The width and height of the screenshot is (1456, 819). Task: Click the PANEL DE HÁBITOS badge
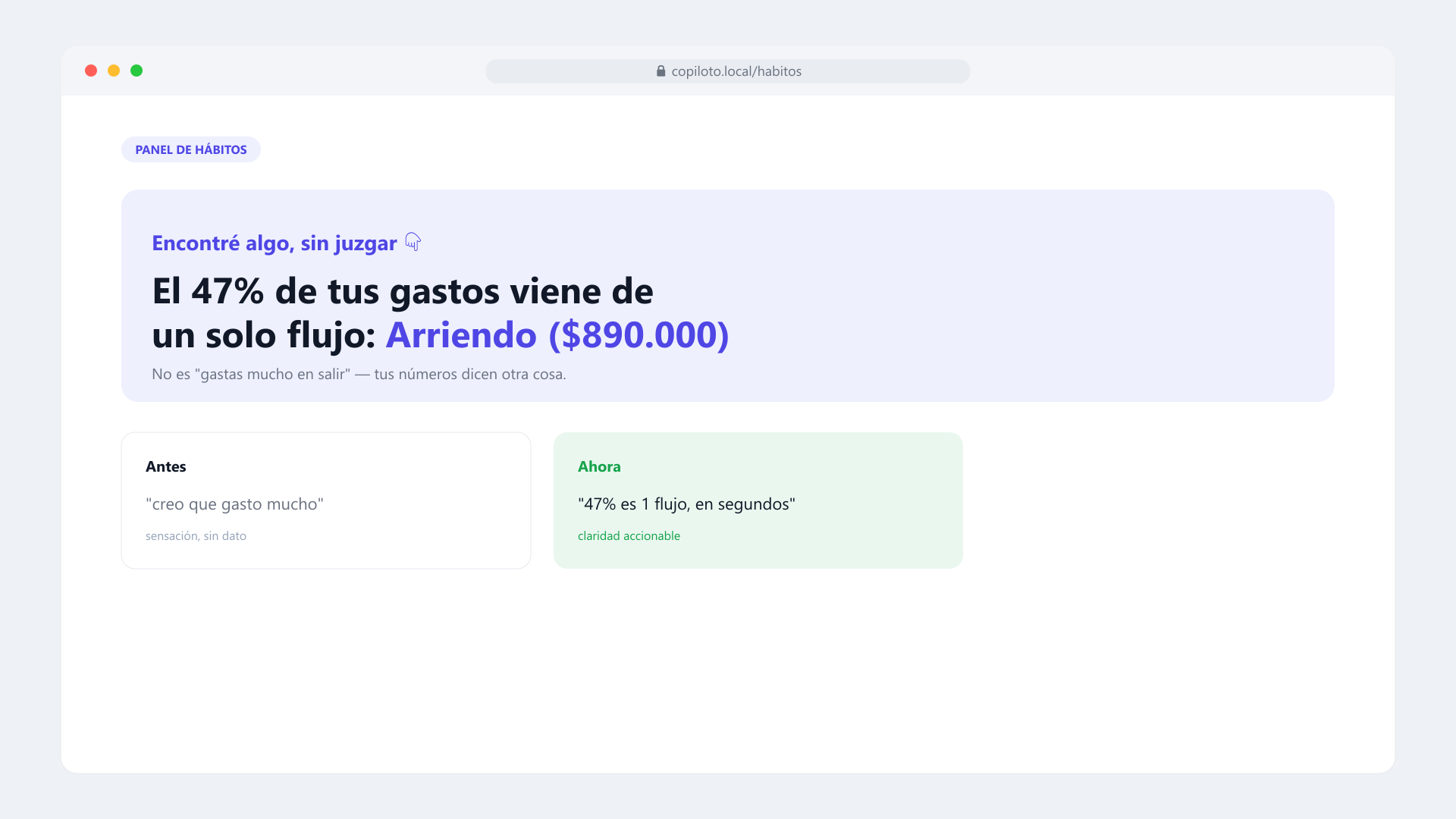(x=191, y=149)
